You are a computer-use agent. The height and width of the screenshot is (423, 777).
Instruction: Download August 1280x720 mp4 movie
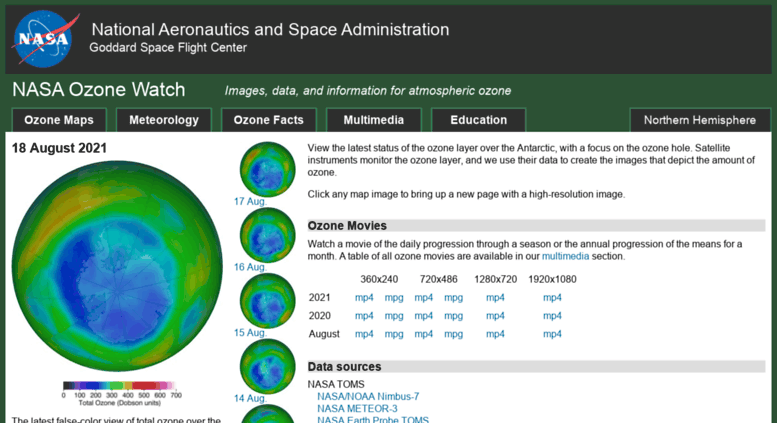(x=495, y=334)
